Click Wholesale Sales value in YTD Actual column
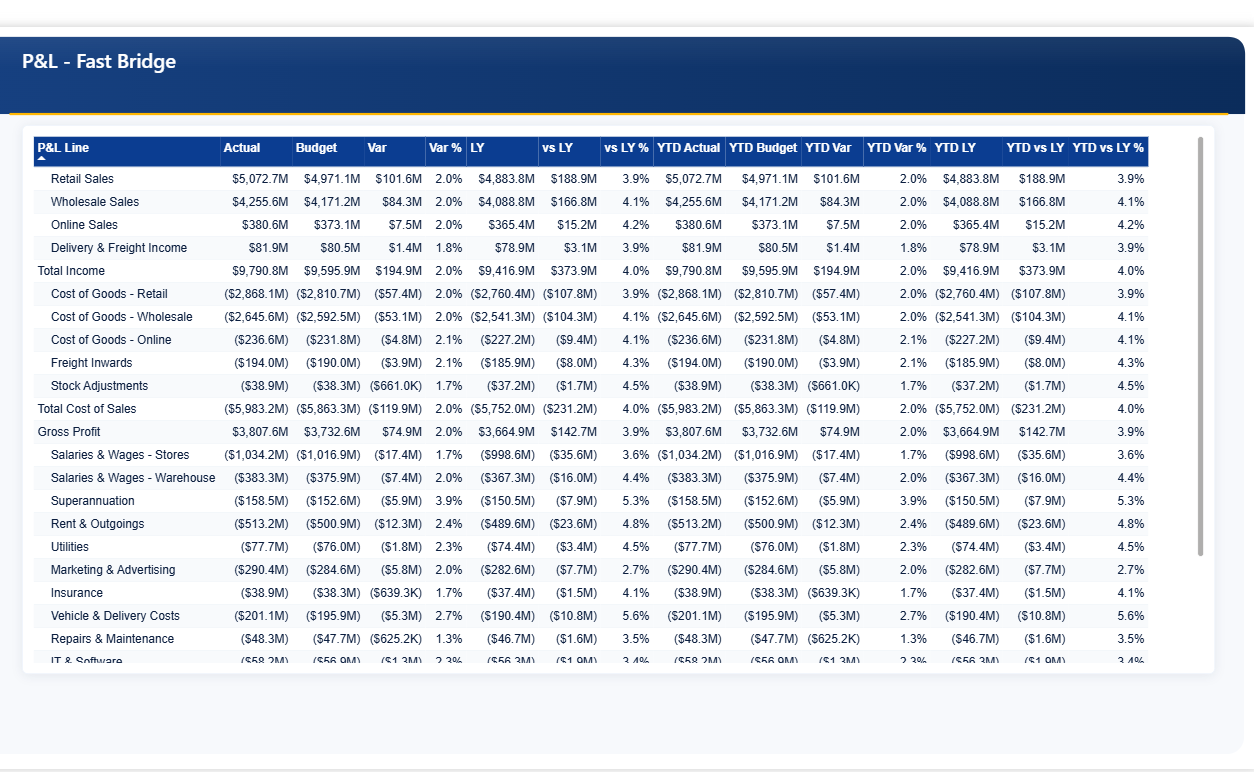The height and width of the screenshot is (772, 1254). click(693, 202)
